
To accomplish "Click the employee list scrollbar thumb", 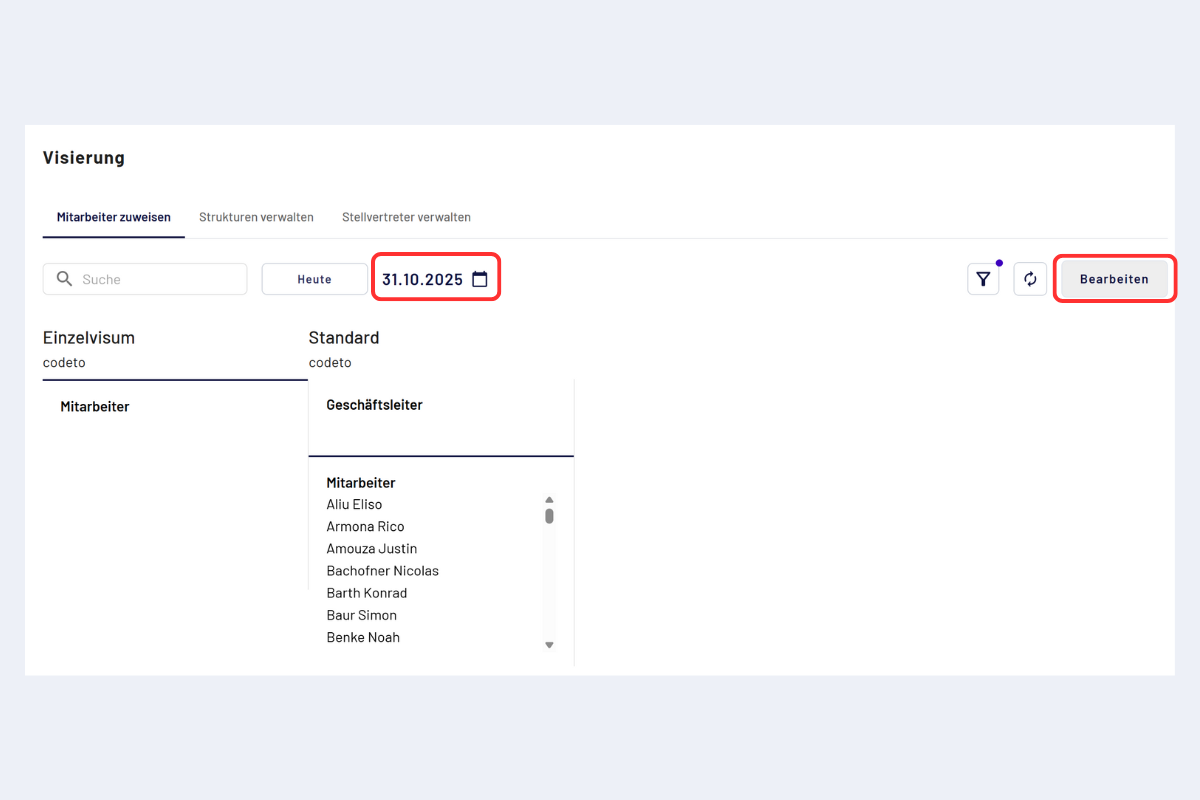I will 549,516.
